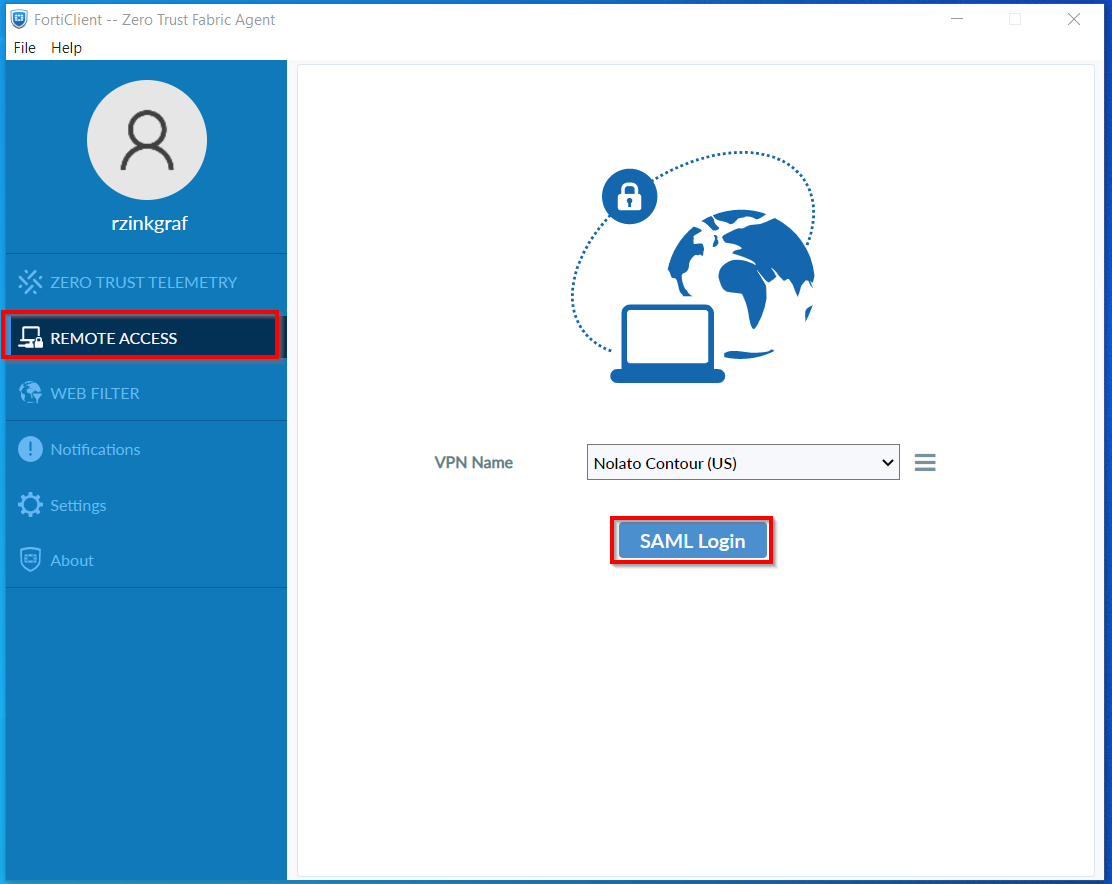Image resolution: width=1112 pixels, height=884 pixels.
Task: Click the VPN Name label
Action: 474,463
